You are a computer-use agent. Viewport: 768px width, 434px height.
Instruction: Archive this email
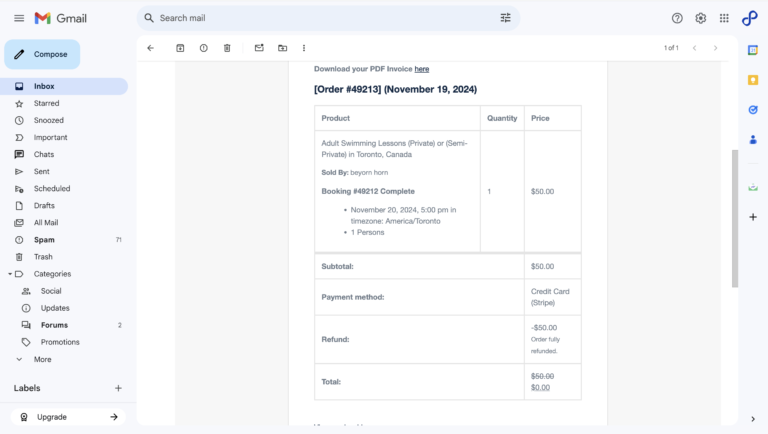click(x=180, y=48)
